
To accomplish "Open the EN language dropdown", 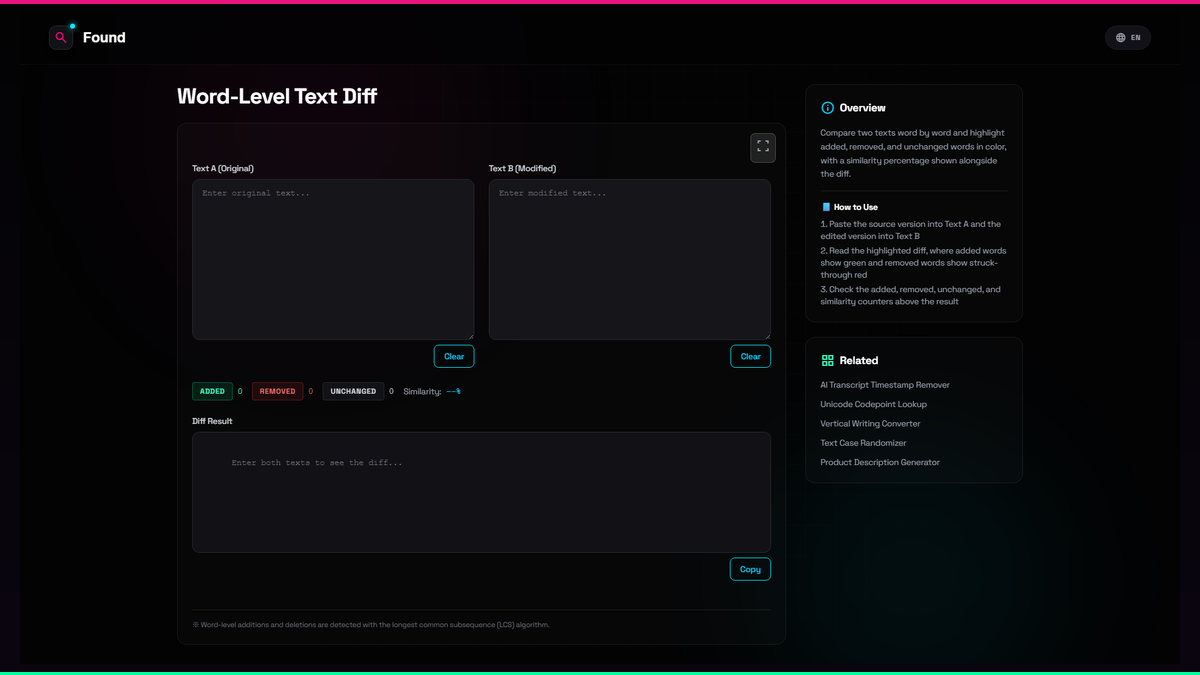I will (1128, 38).
